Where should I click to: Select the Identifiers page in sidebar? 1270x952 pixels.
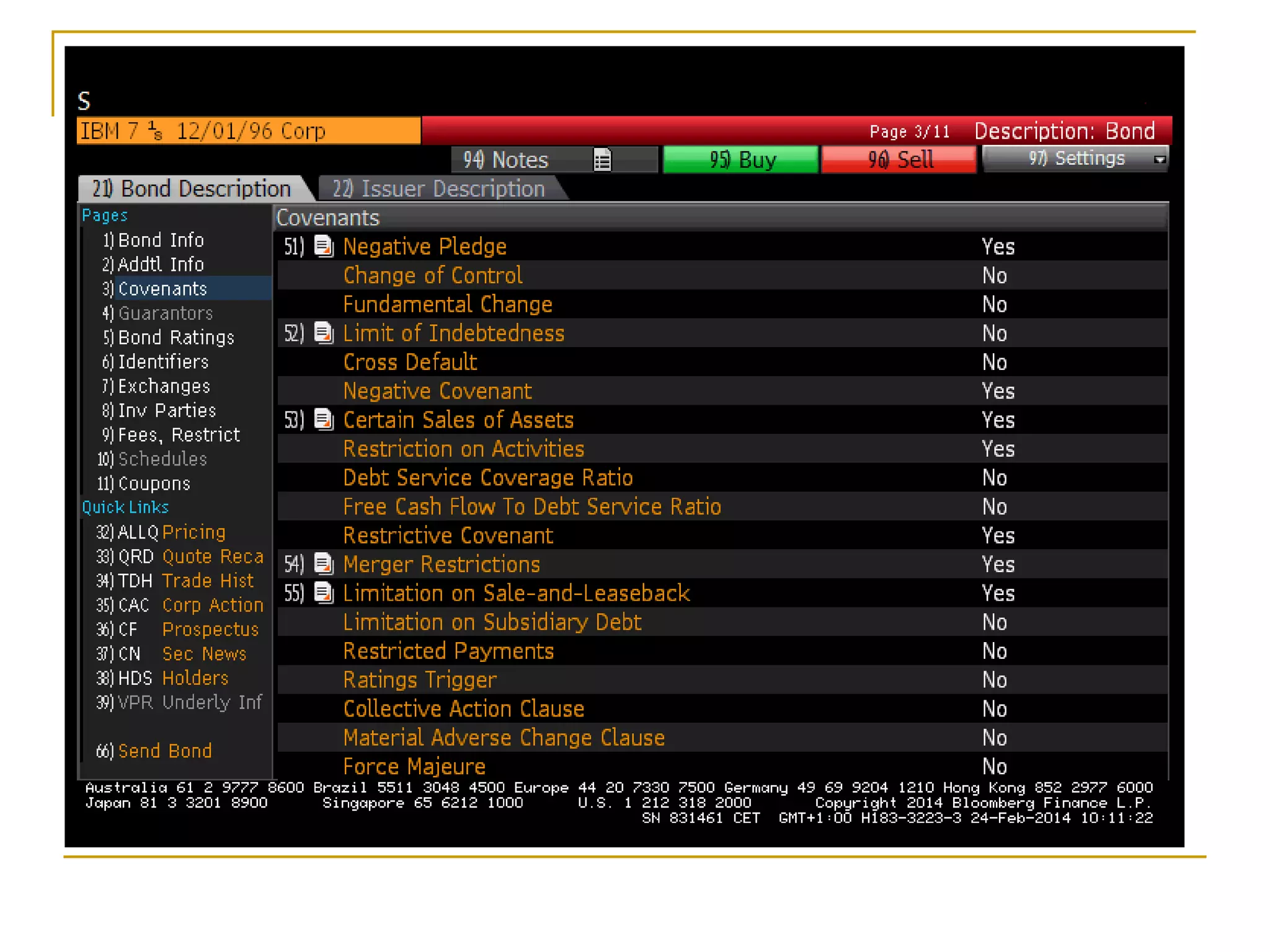[x=162, y=361]
